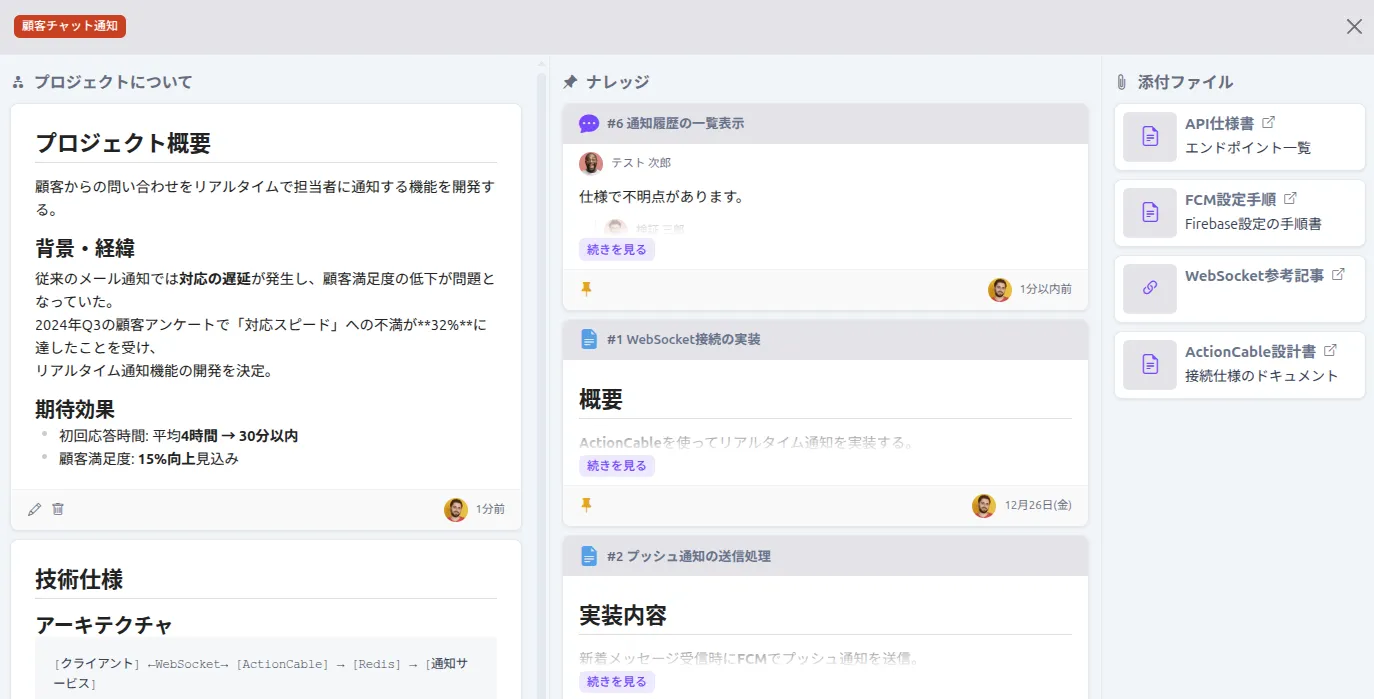Click the document icon on the #2 プッシュ通知 card header

point(588,555)
